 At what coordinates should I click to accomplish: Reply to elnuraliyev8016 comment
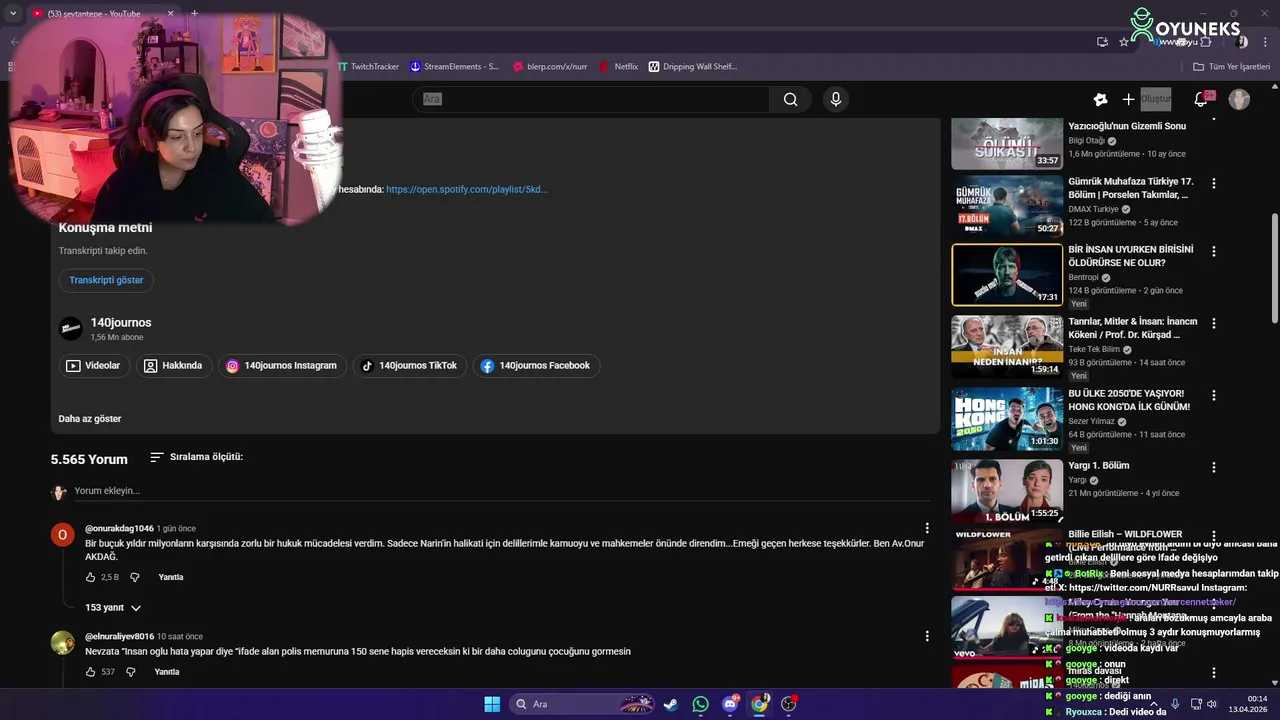click(167, 672)
